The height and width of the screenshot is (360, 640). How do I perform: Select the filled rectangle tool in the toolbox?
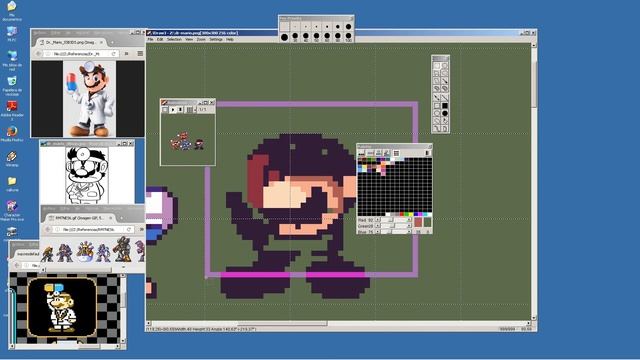(x=445, y=106)
